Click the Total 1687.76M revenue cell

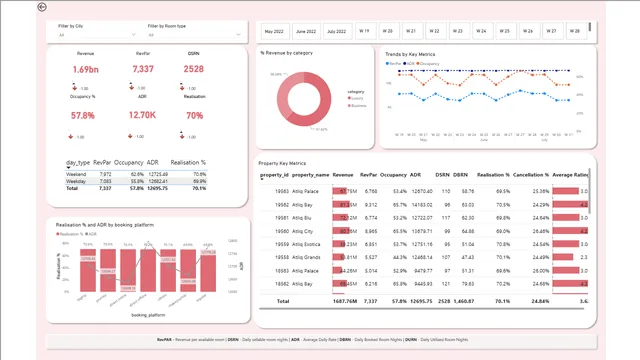click(x=345, y=301)
